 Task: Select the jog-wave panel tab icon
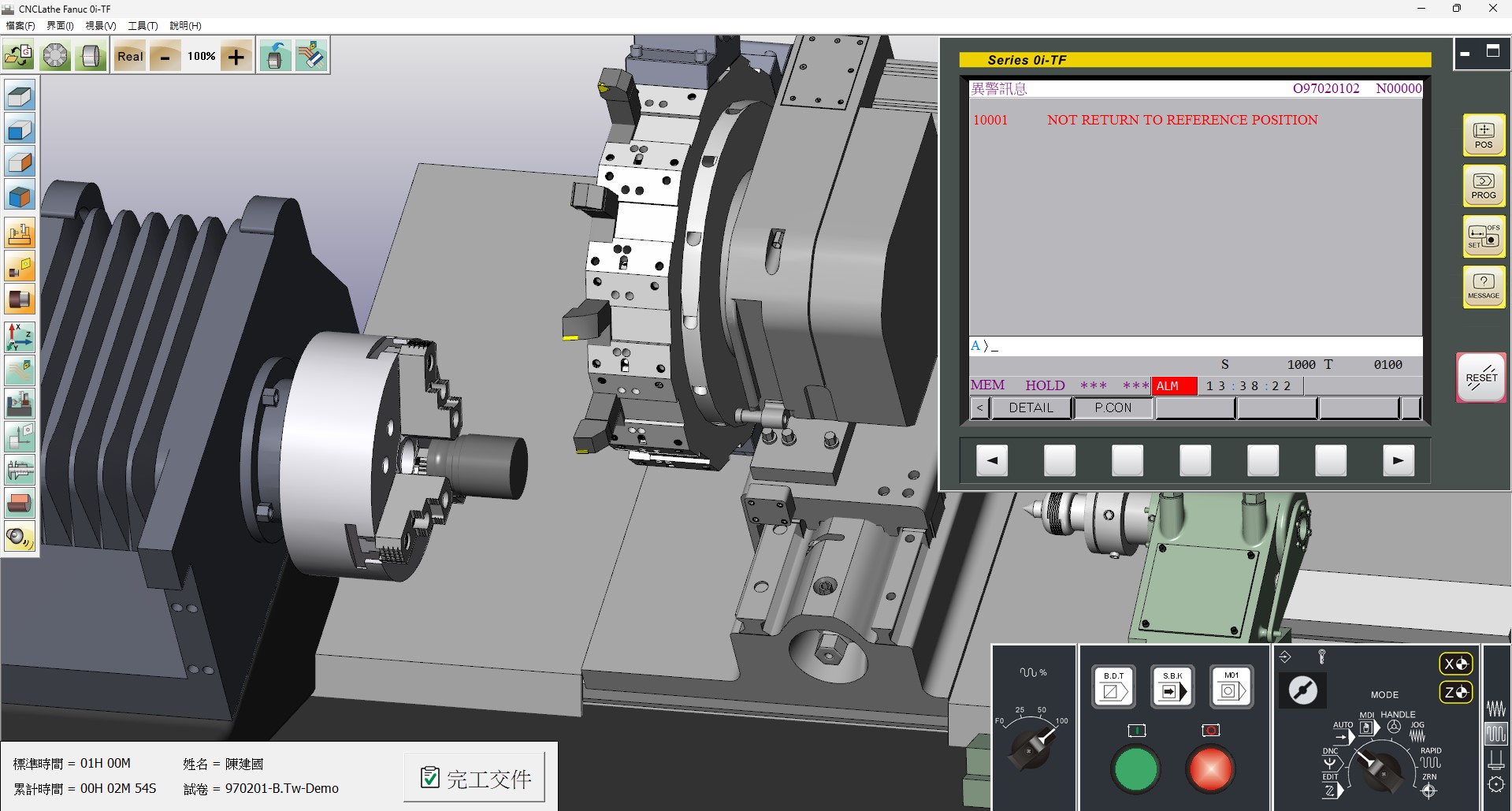coord(1495,708)
